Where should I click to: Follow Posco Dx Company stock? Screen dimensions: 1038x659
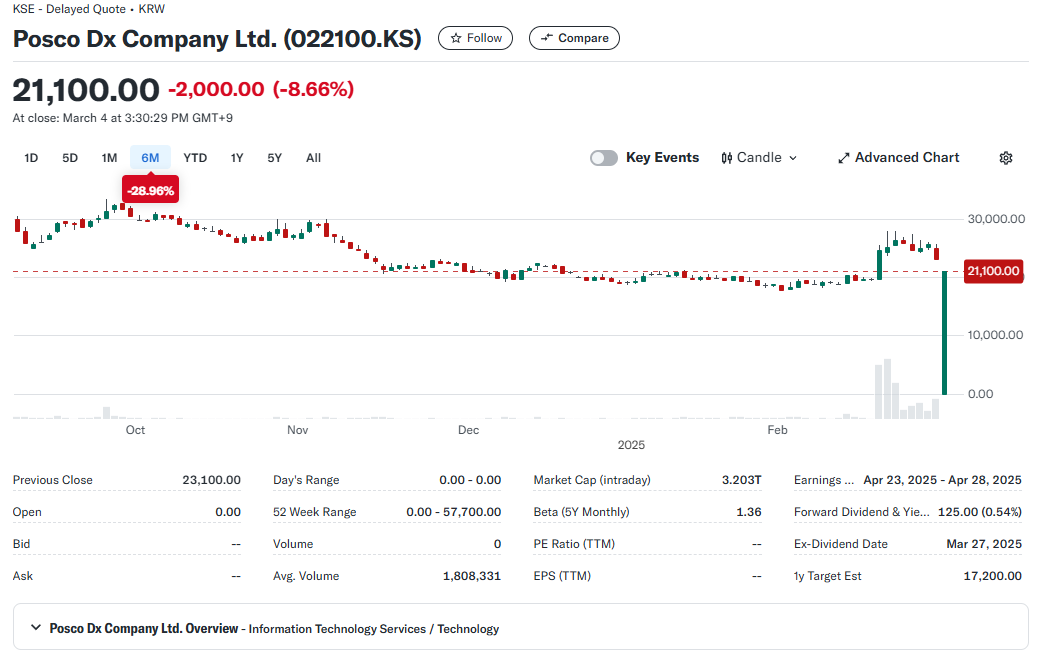pyautogui.click(x=475, y=38)
